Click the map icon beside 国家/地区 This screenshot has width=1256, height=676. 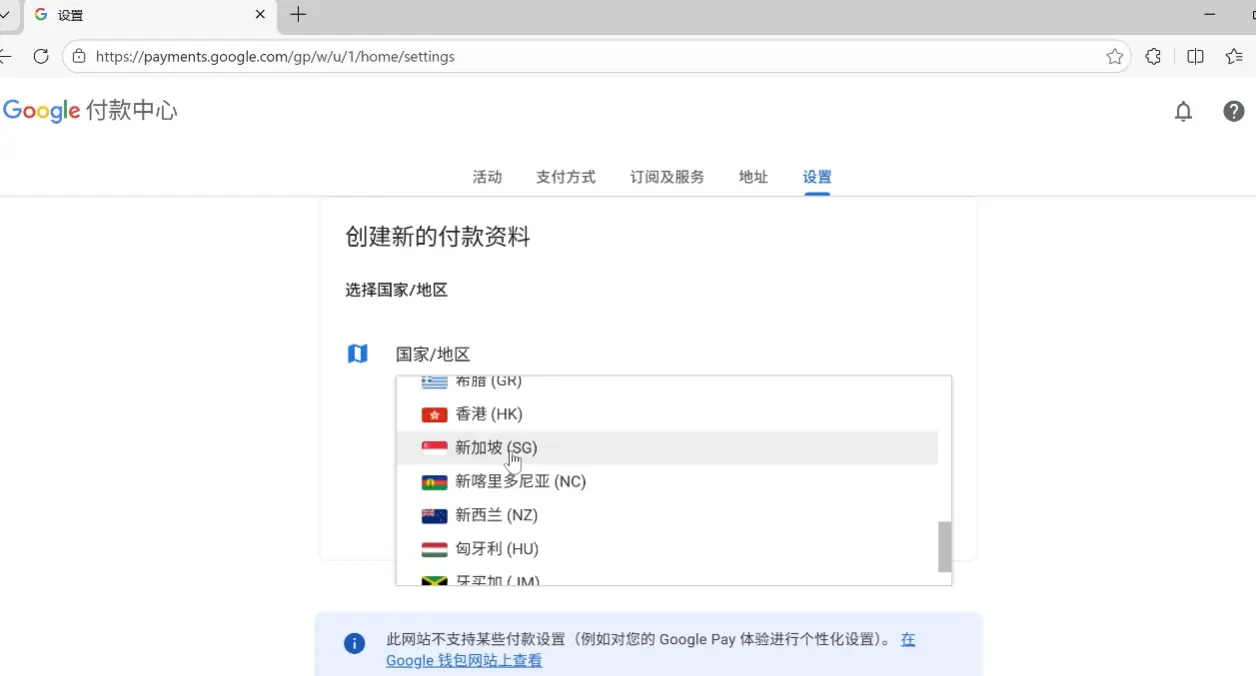(x=357, y=354)
